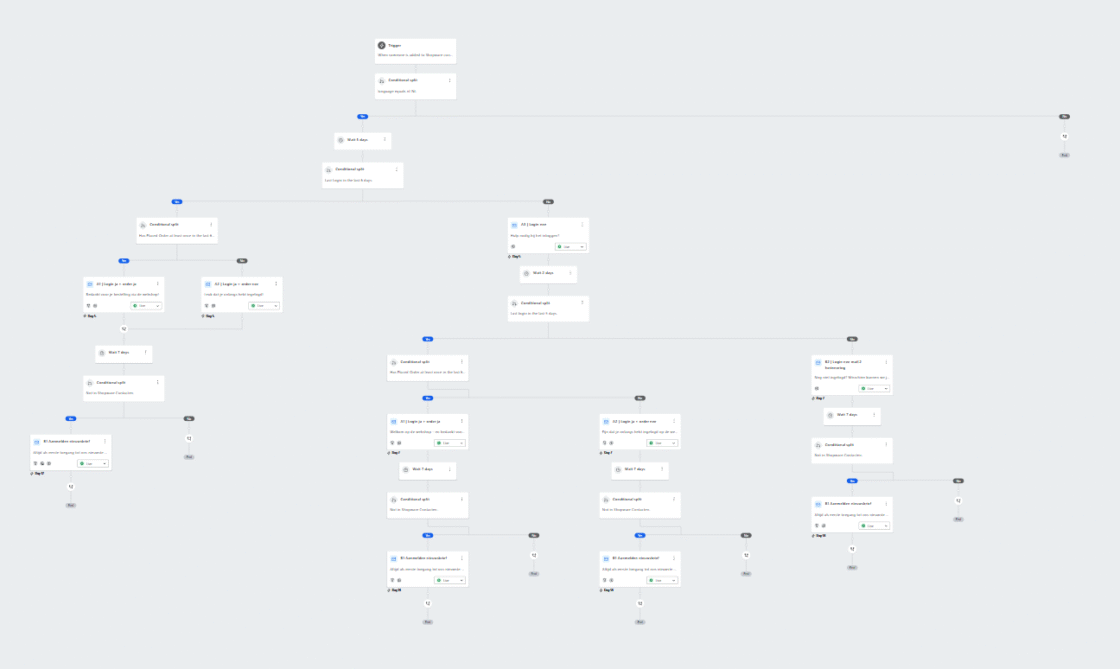This screenshot has width=1120, height=669.
Task: Select the Wait 7 days step on left branch
Action: (124, 352)
